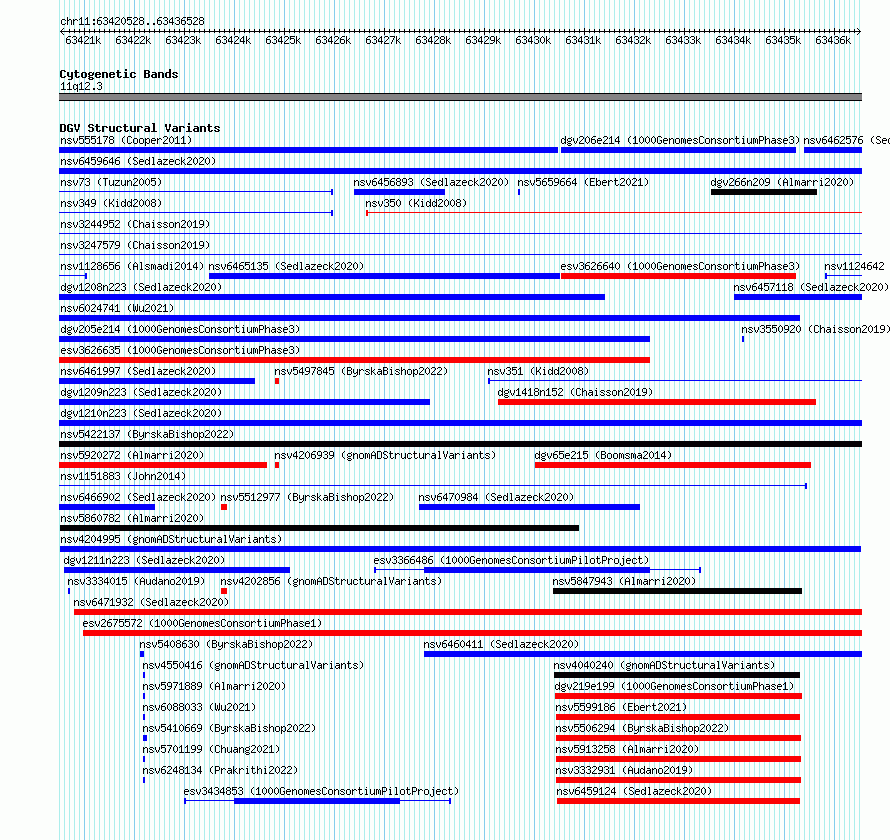Select the black nsv5847943 (Almarri2020) bar
890x840 pixels.
(678, 591)
